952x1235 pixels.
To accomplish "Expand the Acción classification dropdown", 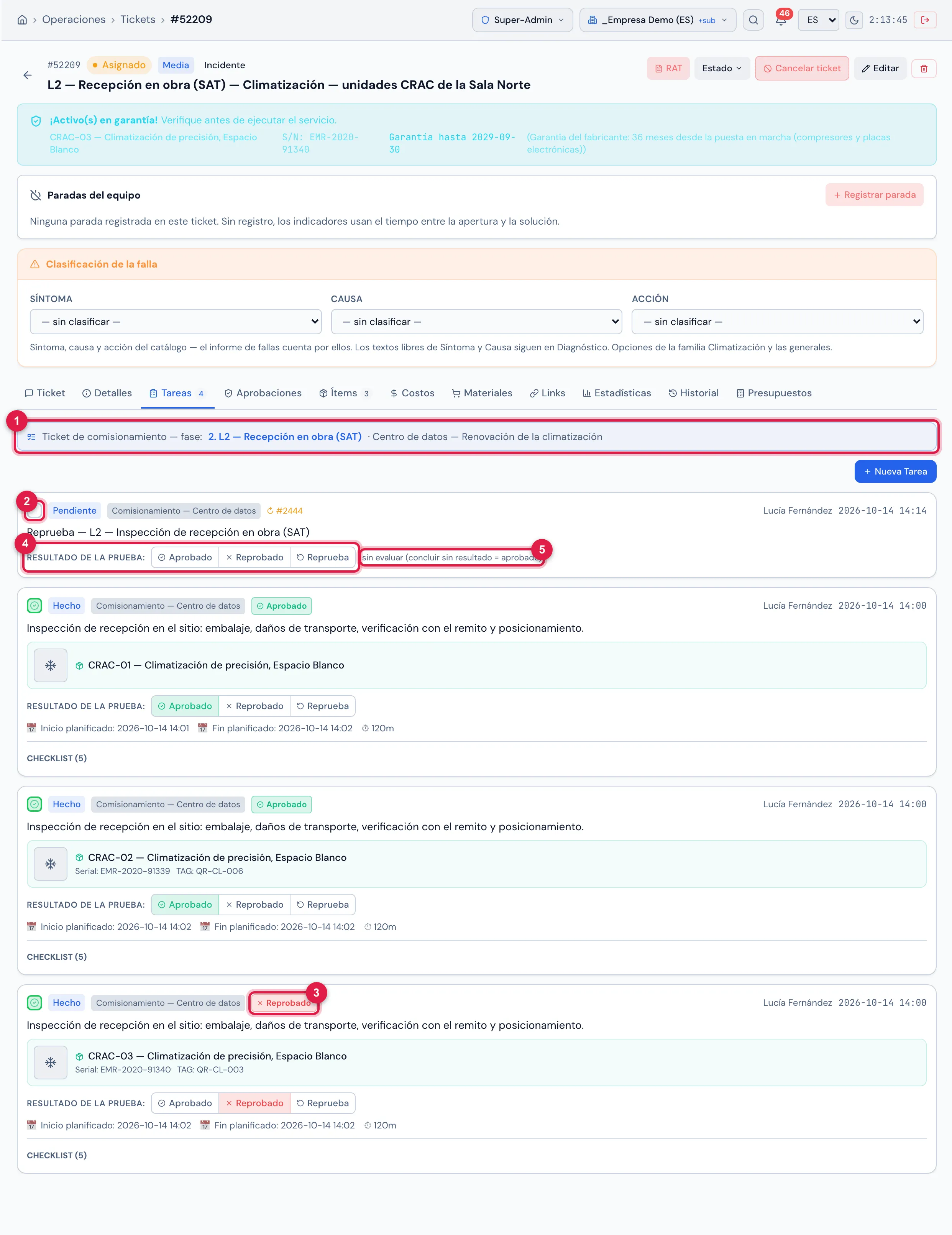I will click(x=777, y=322).
